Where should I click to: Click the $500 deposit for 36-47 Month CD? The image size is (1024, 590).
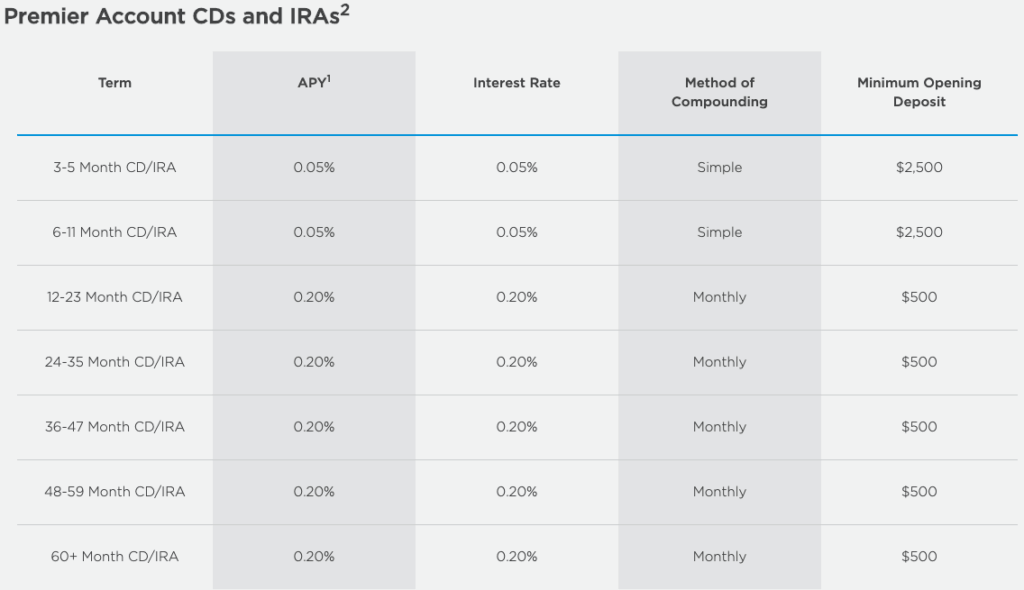pos(920,427)
